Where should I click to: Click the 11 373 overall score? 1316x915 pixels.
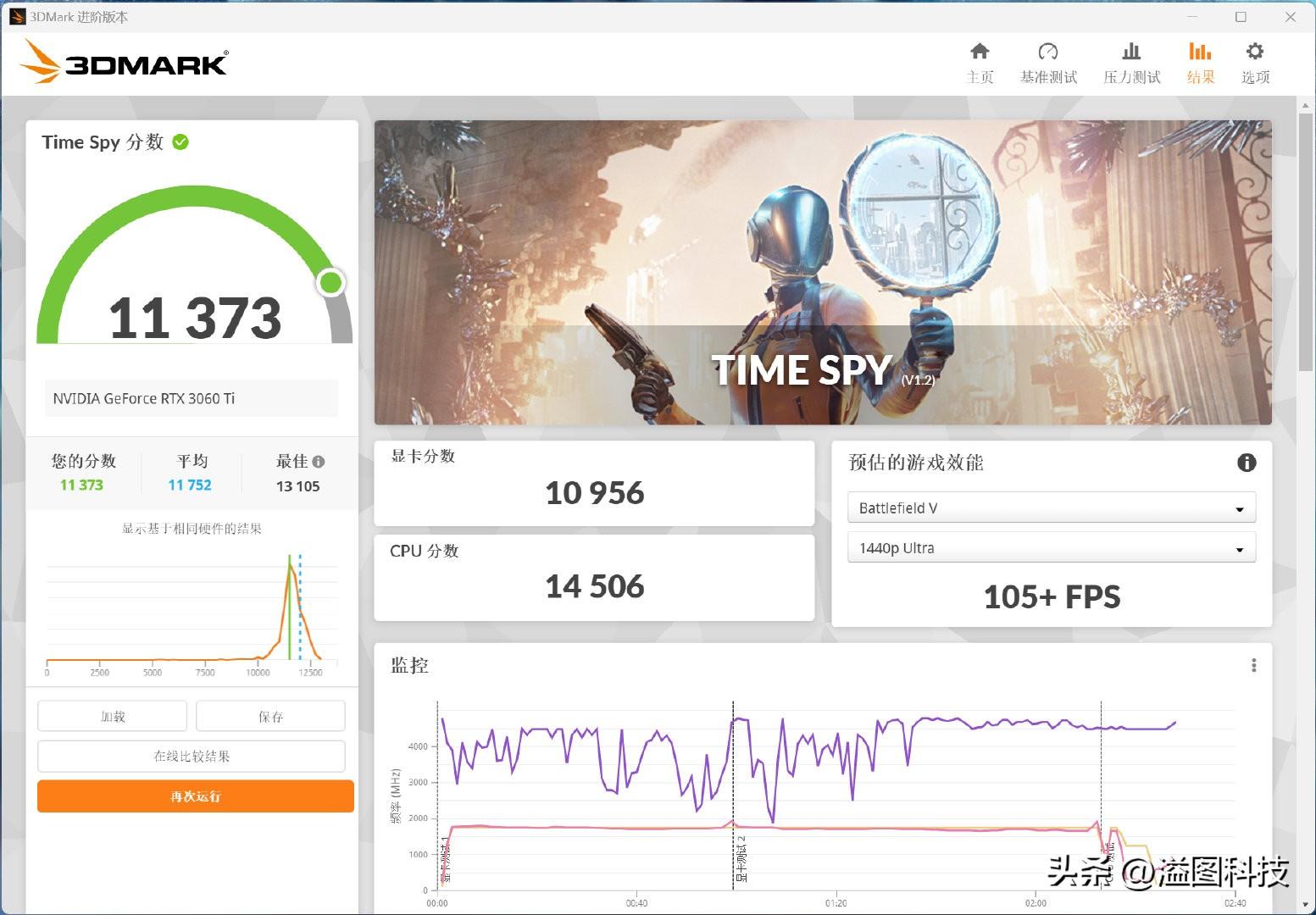click(195, 318)
